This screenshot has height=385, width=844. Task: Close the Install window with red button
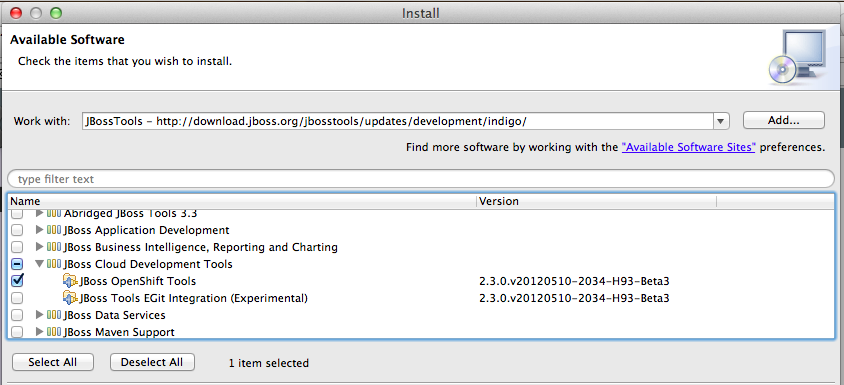click(x=16, y=13)
